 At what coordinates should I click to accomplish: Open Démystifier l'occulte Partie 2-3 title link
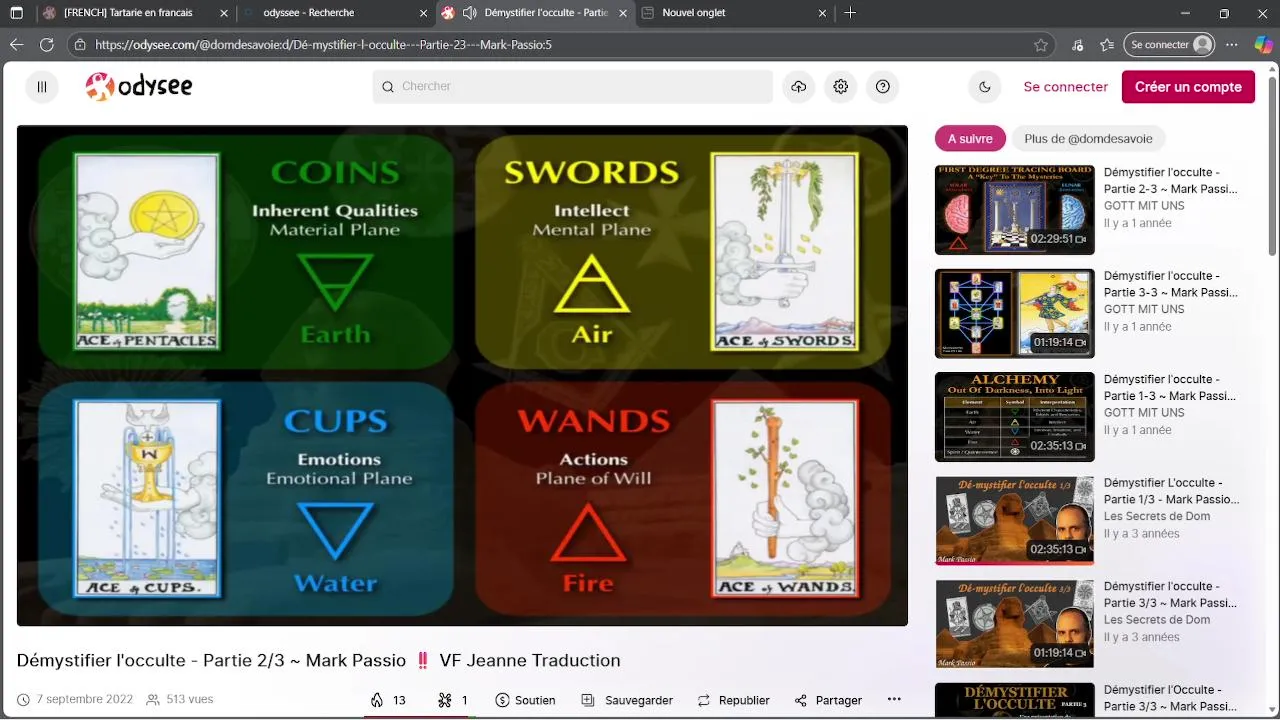1171,180
